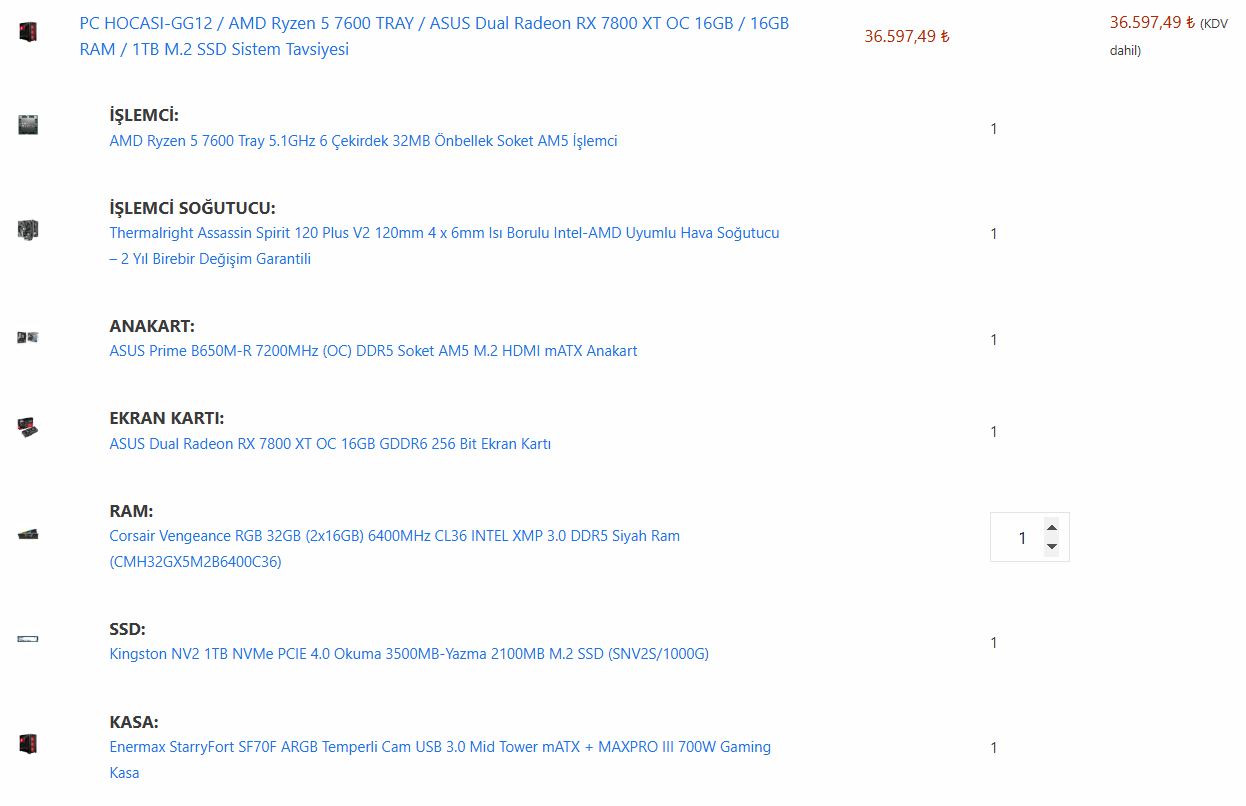1246x806 pixels.
Task: Open the Enermax StarryFort SF70F case link
Action: click(x=440, y=760)
